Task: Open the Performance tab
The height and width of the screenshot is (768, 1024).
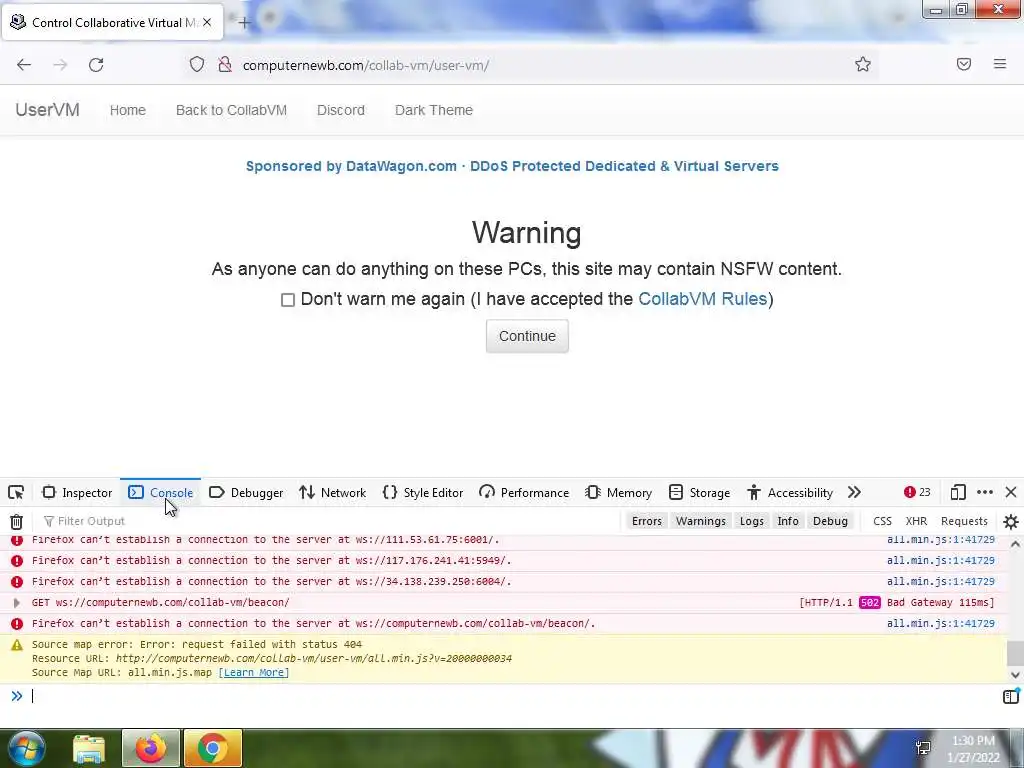Action: 524,492
